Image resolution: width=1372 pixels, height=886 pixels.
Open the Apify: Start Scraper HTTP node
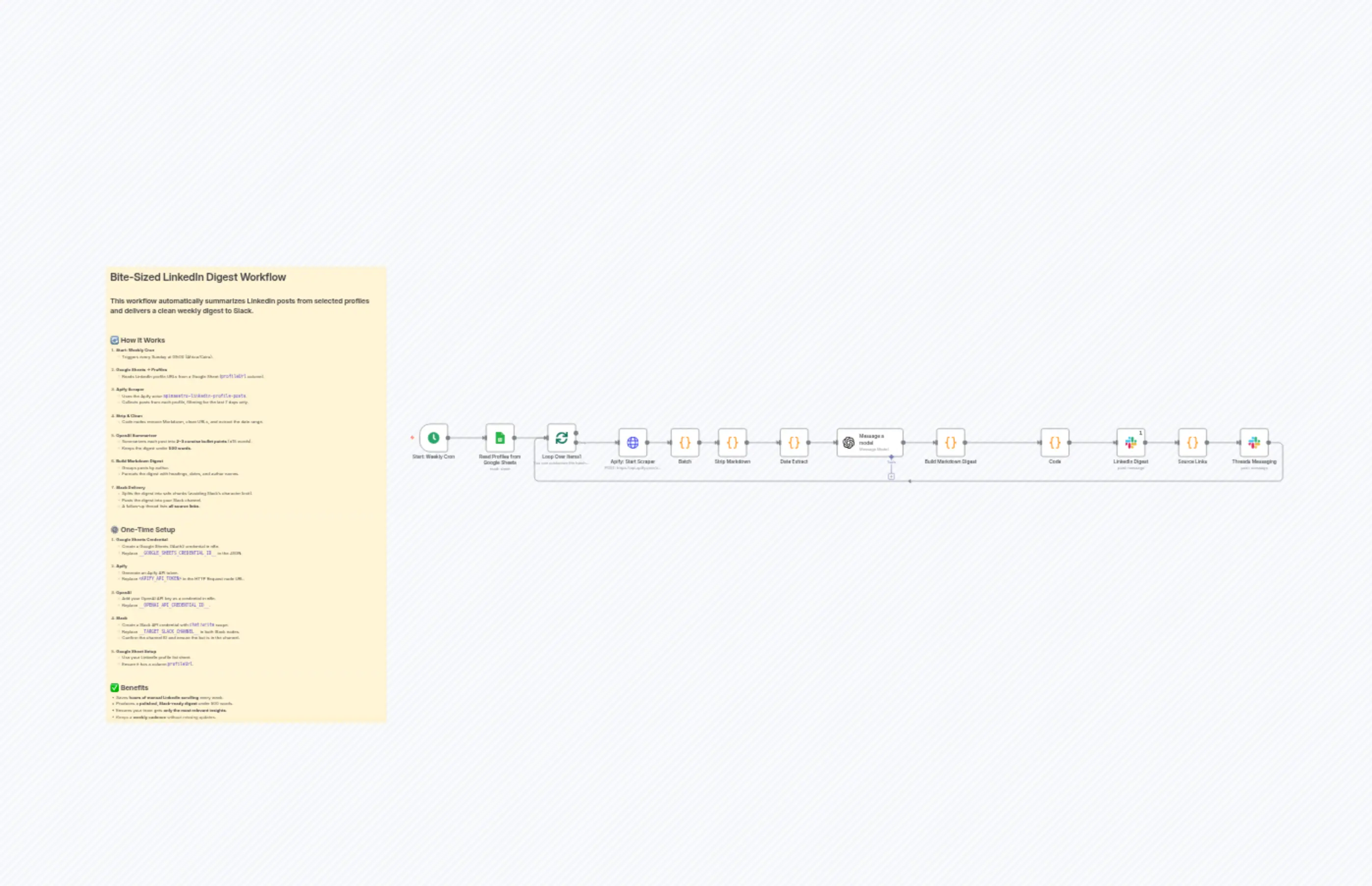click(633, 443)
